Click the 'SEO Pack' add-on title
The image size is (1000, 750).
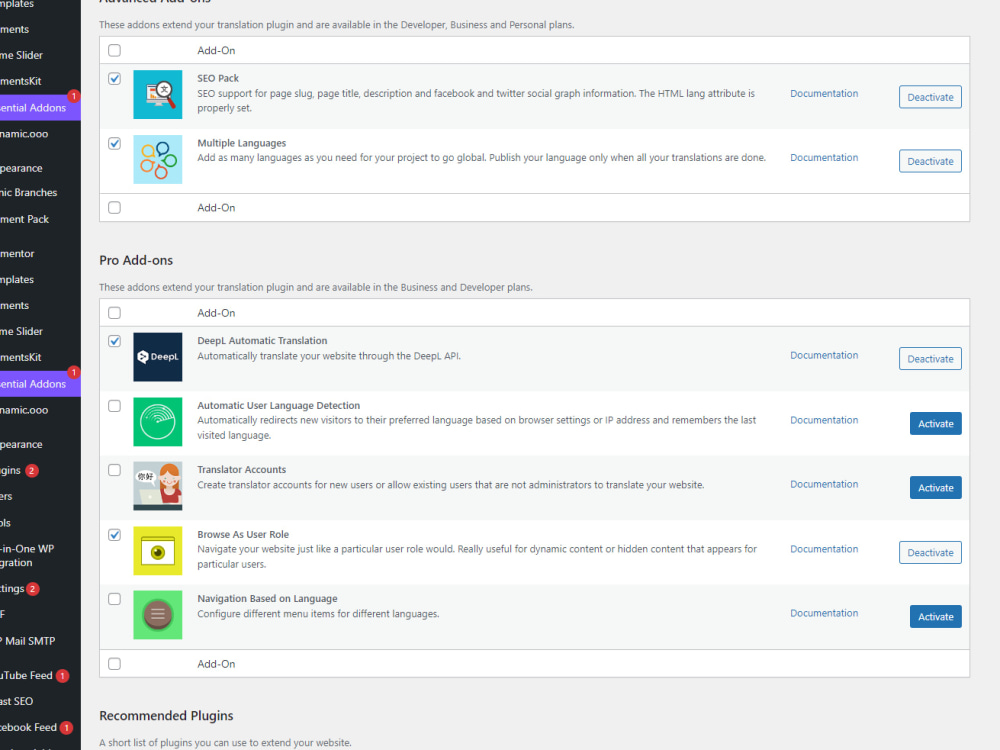click(x=217, y=78)
